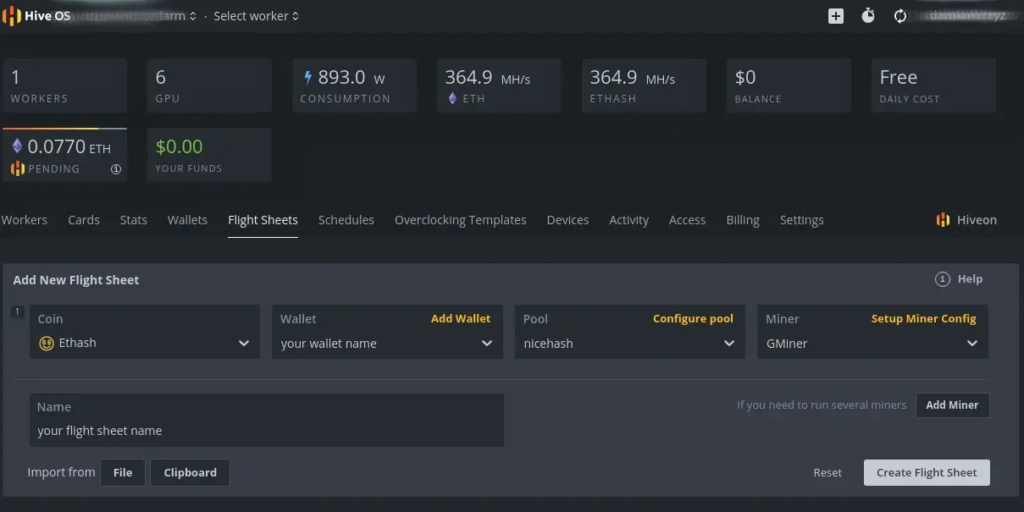Screen dimensions: 1024x512
Task: Click the Ethash coin face icon
Action: [46, 343]
